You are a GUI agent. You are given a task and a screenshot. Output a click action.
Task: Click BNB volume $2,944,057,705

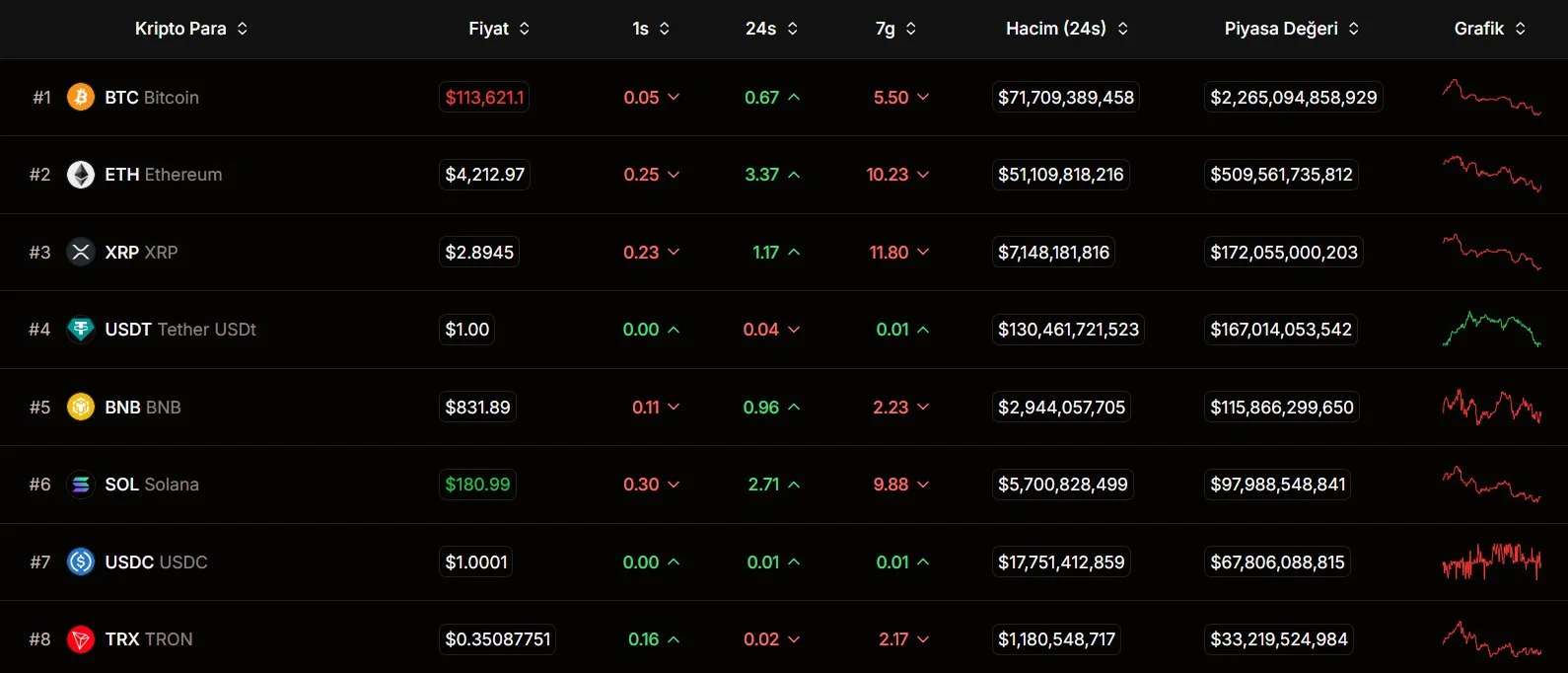(1061, 407)
